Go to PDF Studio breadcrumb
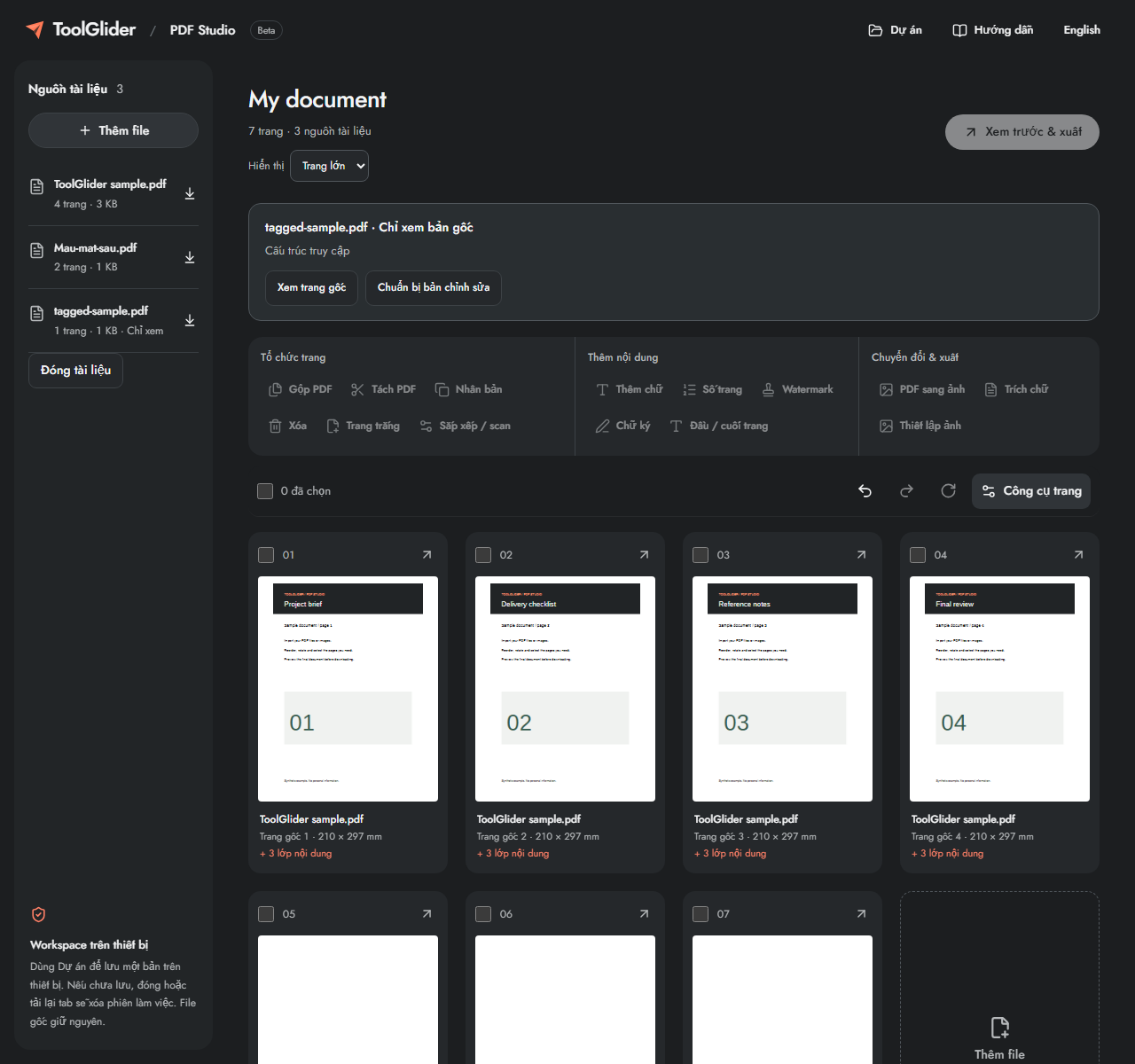Image resolution: width=1135 pixels, height=1064 pixels. click(203, 30)
